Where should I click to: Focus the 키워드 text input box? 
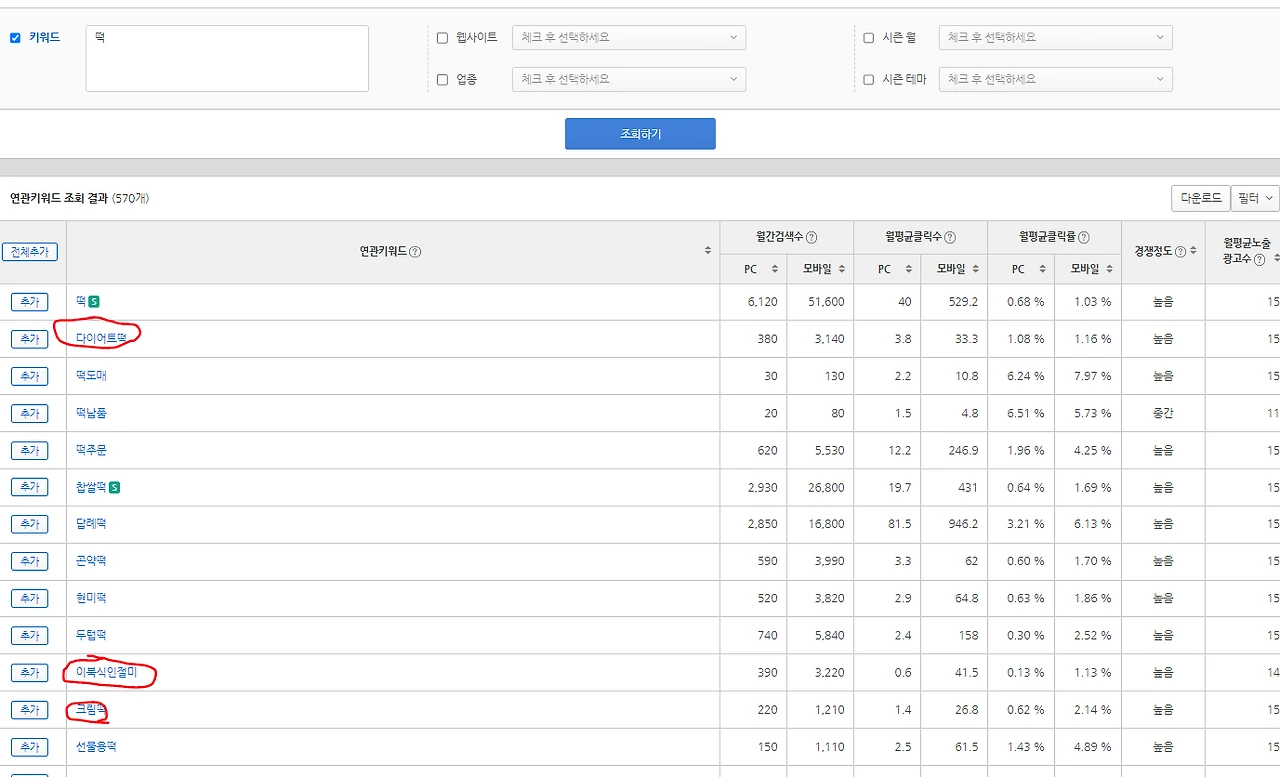click(227, 58)
